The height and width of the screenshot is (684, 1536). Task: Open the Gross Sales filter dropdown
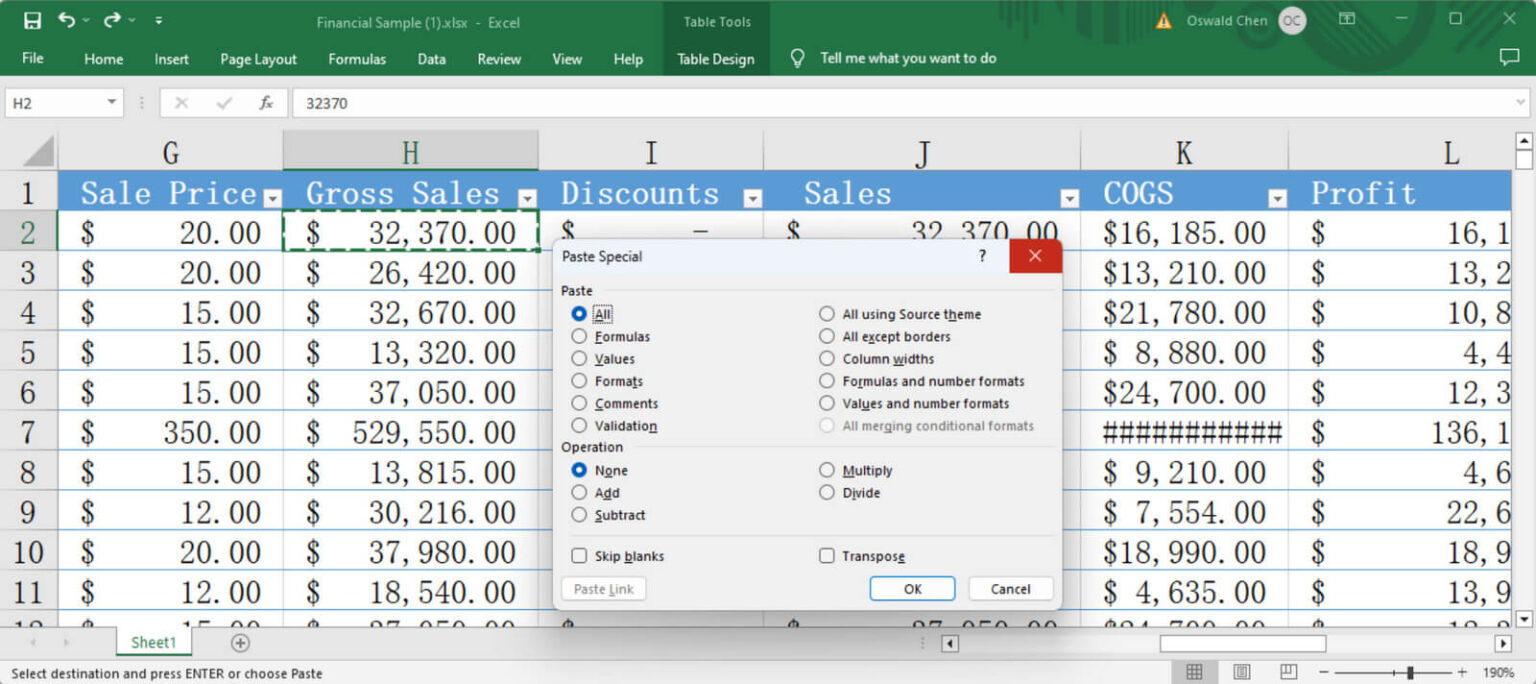(x=527, y=198)
